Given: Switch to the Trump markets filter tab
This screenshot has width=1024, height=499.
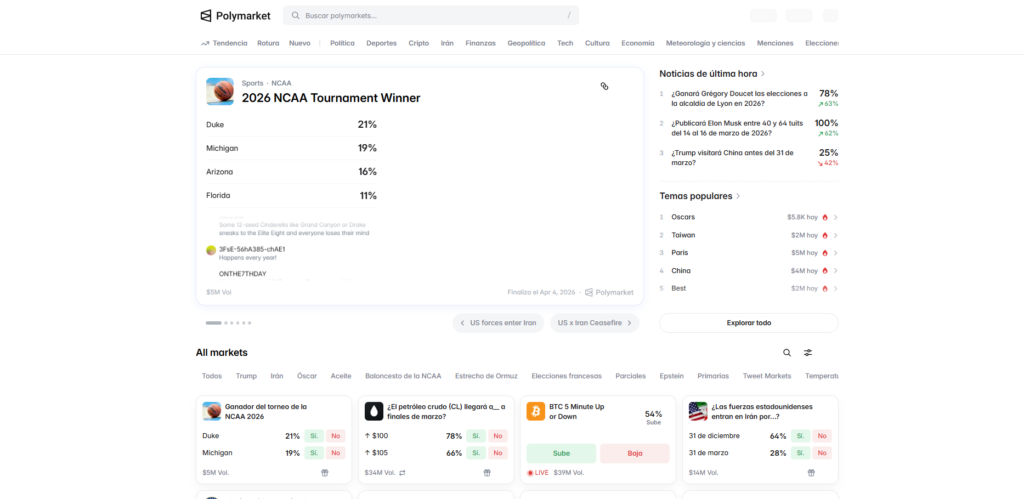Looking at the screenshot, I should click(246, 376).
